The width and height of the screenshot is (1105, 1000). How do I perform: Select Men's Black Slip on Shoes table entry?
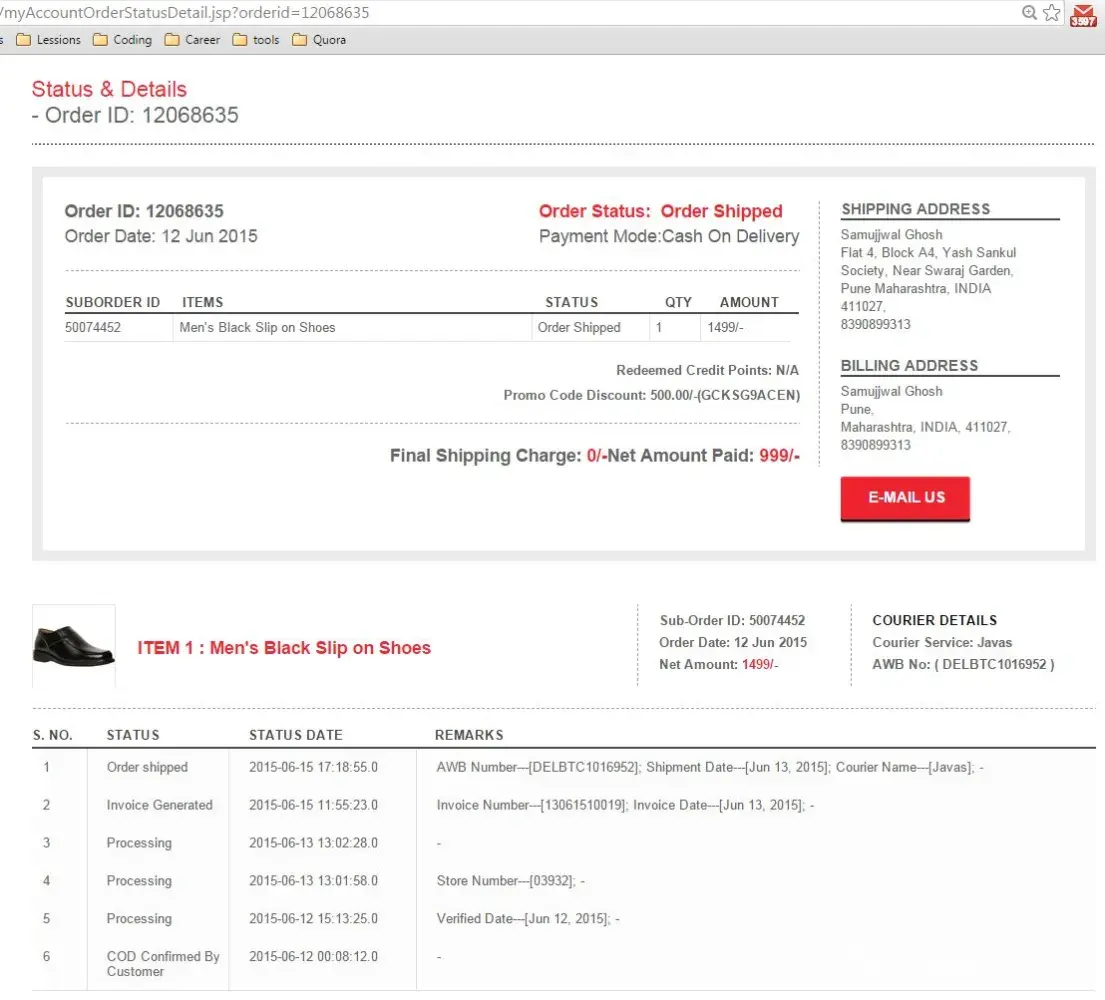pyautogui.click(x=257, y=327)
